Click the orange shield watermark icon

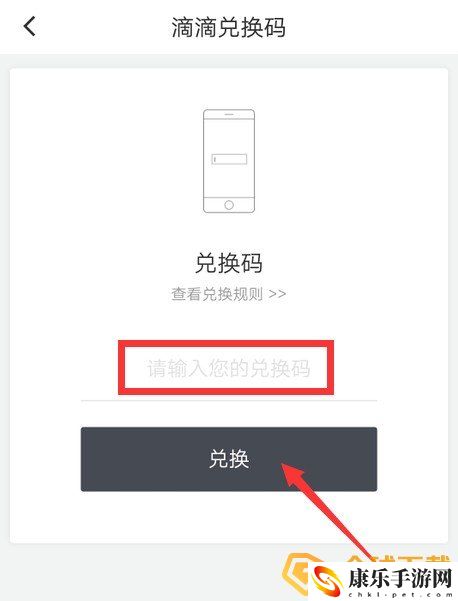[297, 573]
